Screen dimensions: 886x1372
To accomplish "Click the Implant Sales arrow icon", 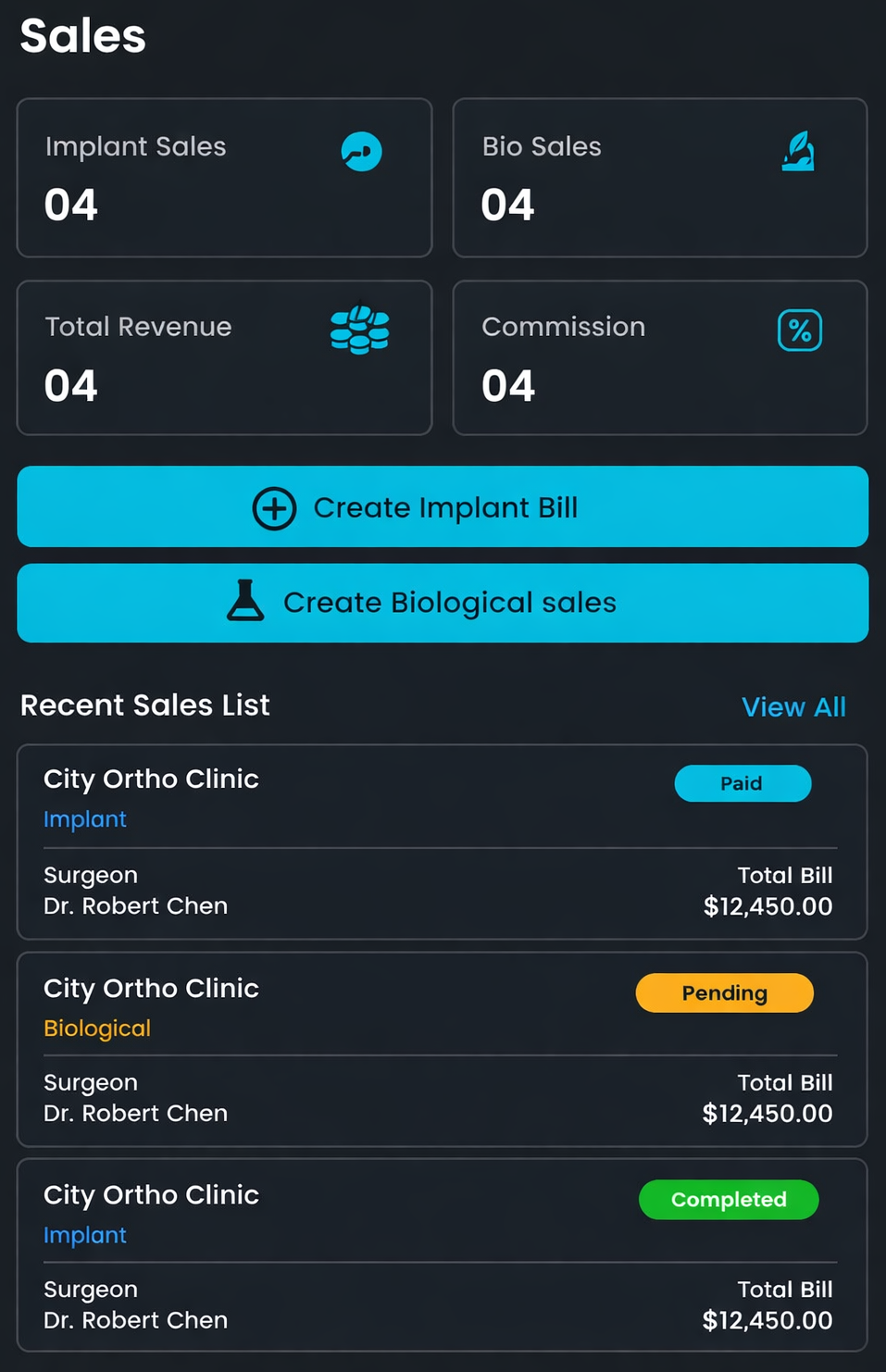I will click(361, 151).
